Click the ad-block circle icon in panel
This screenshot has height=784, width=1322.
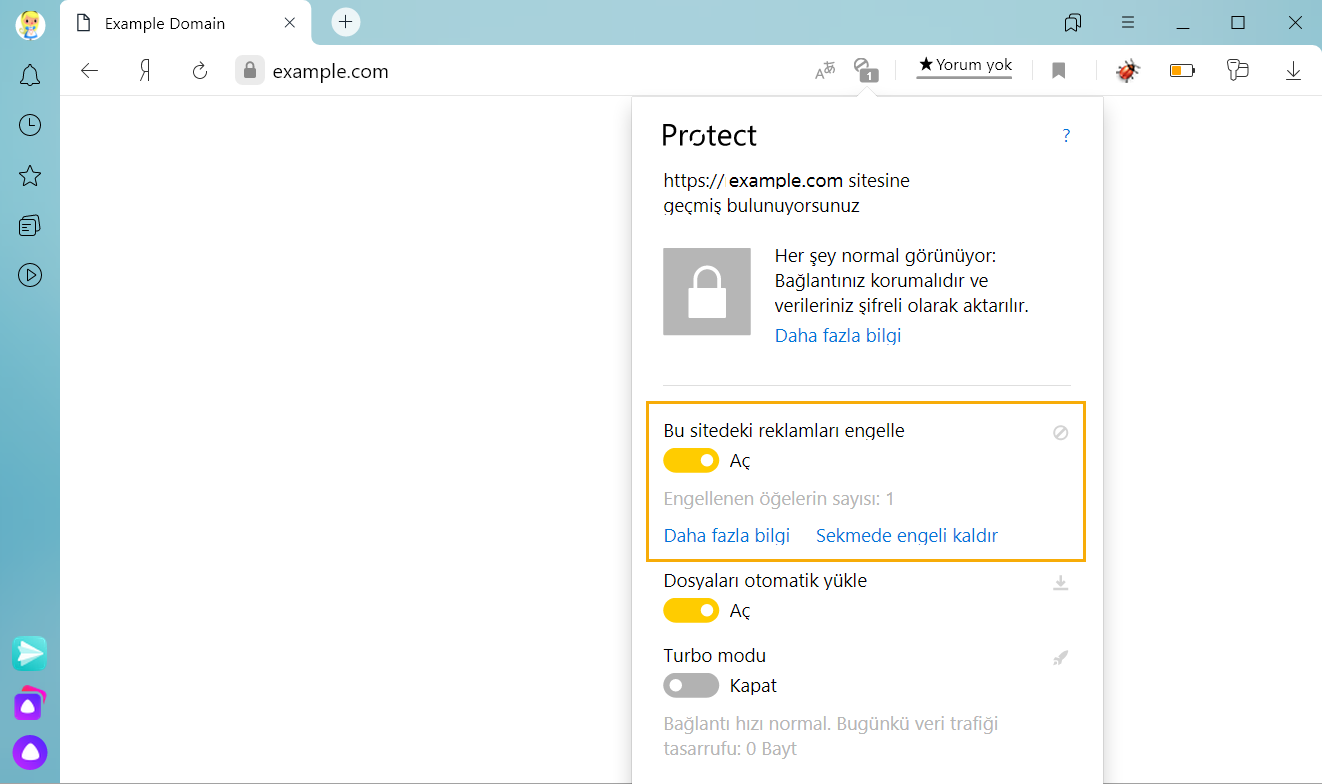tap(1061, 433)
